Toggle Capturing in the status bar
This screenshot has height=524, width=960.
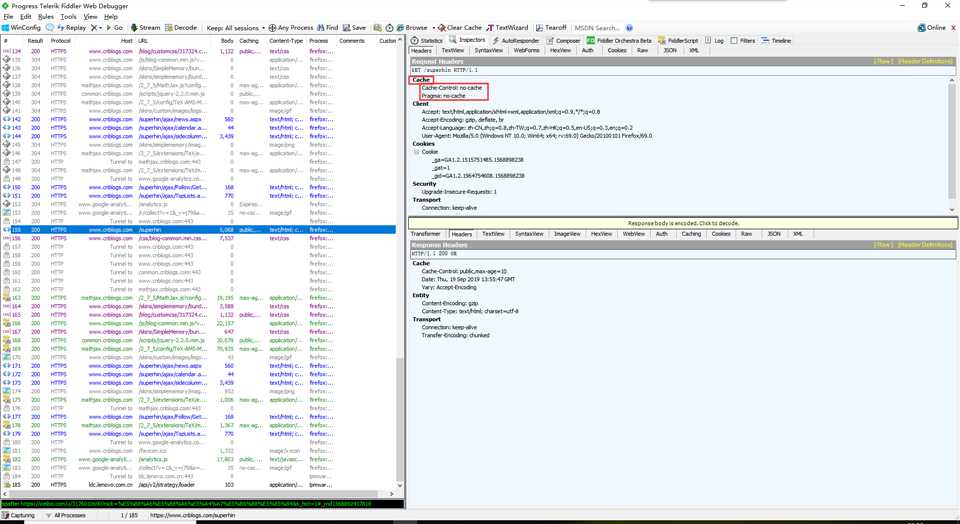tap(18, 515)
